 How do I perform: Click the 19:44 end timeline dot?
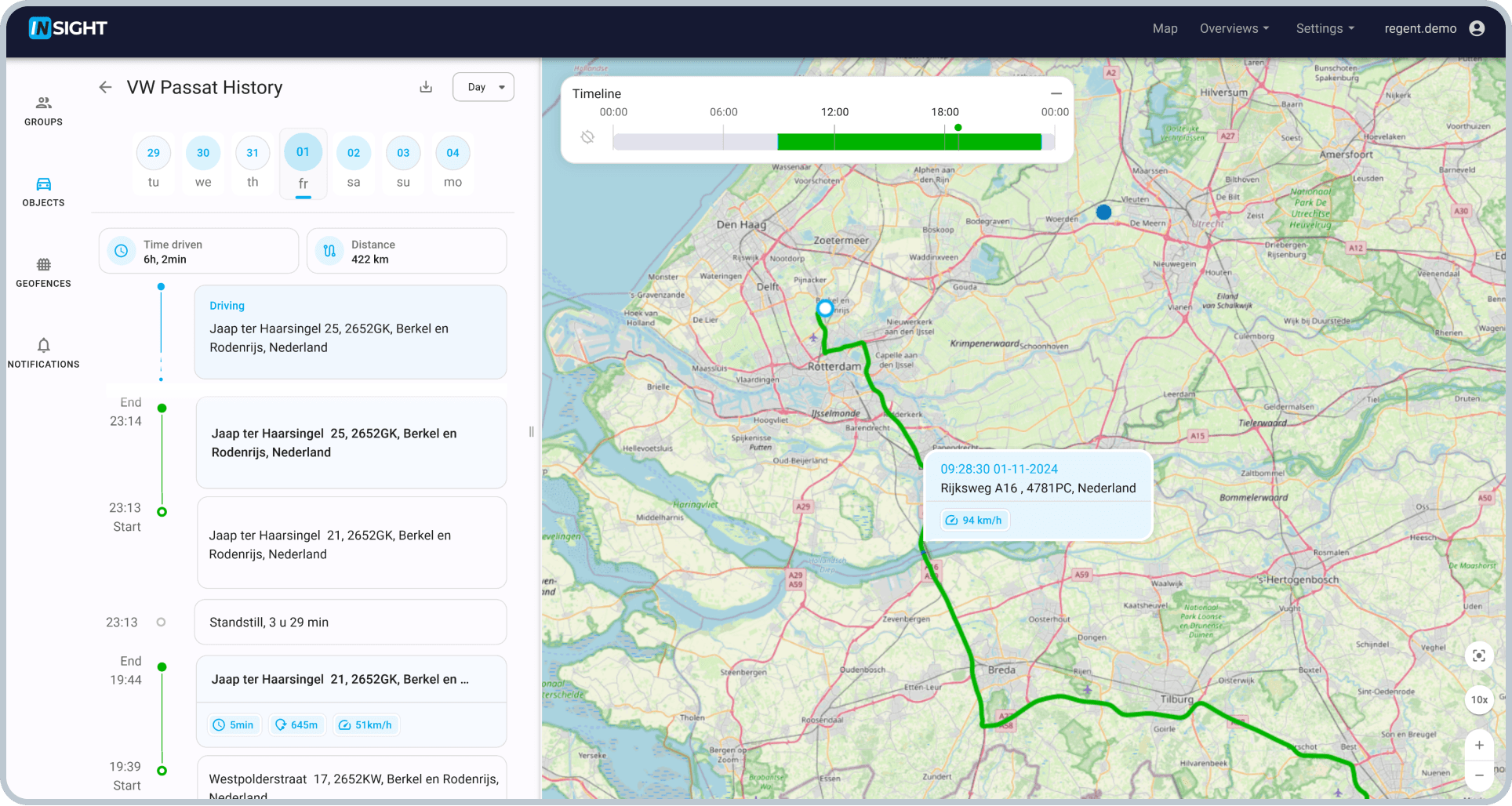tap(162, 667)
